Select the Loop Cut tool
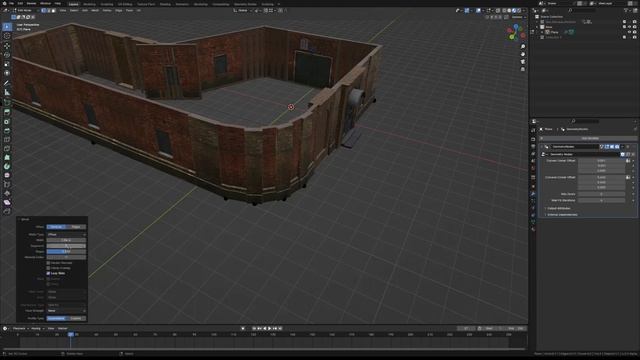Screen dimensions: 640x360 tap(7, 140)
